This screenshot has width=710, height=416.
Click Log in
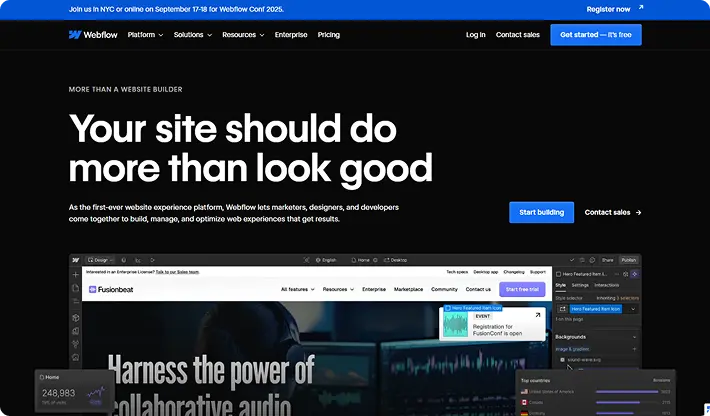475,35
